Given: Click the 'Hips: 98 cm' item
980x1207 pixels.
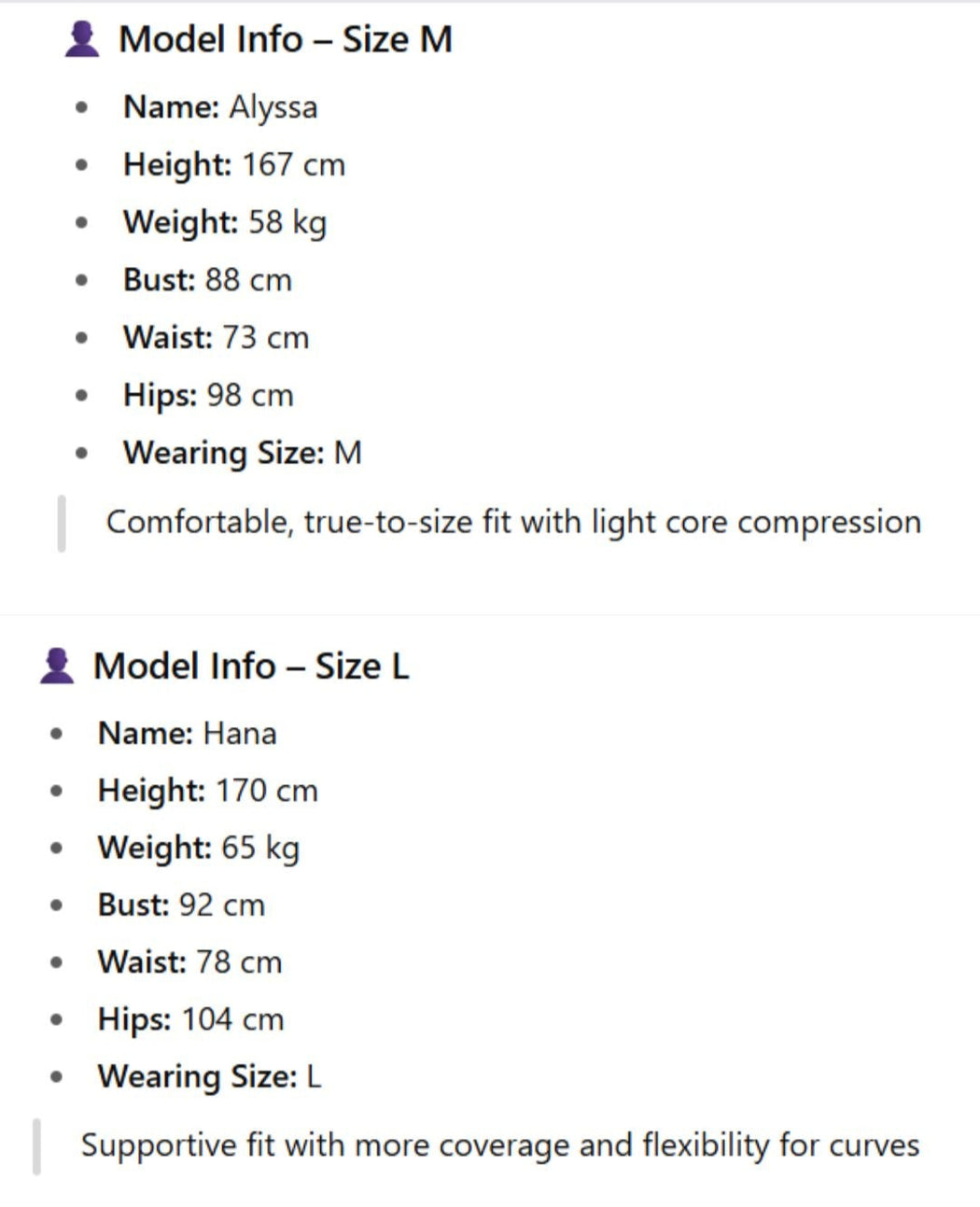Looking at the screenshot, I should click(208, 396).
